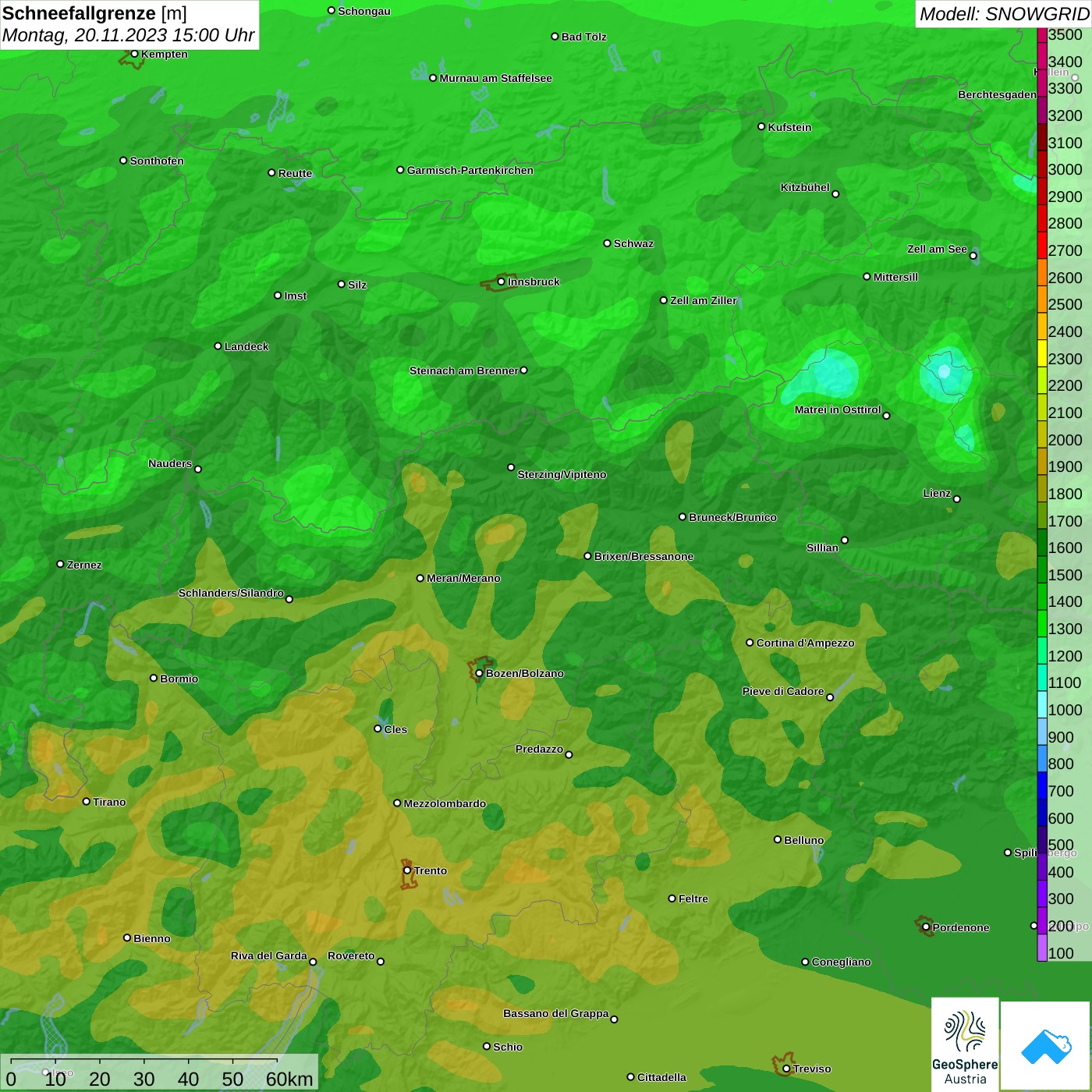Click the Tirano location dot
1092x1092 pixels.
click(87, 801)
